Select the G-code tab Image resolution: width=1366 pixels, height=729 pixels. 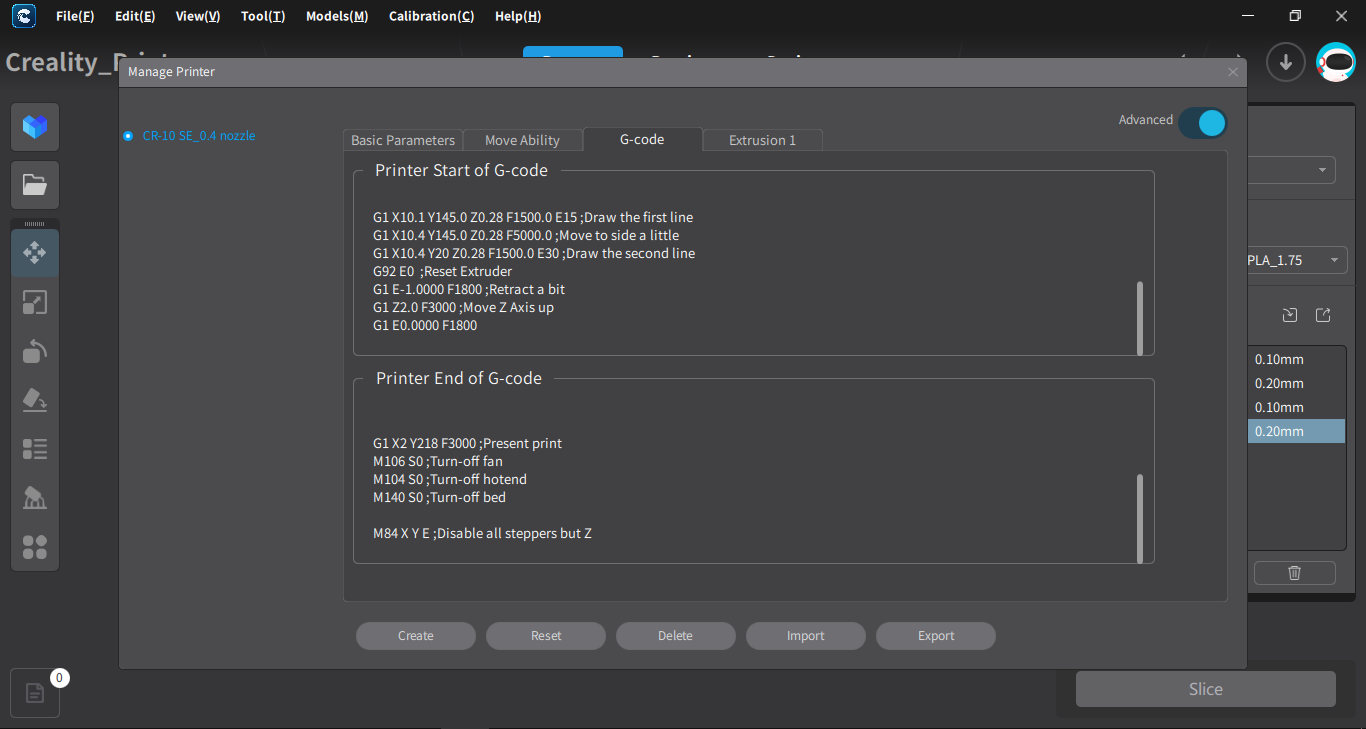[x=642, y=139]
